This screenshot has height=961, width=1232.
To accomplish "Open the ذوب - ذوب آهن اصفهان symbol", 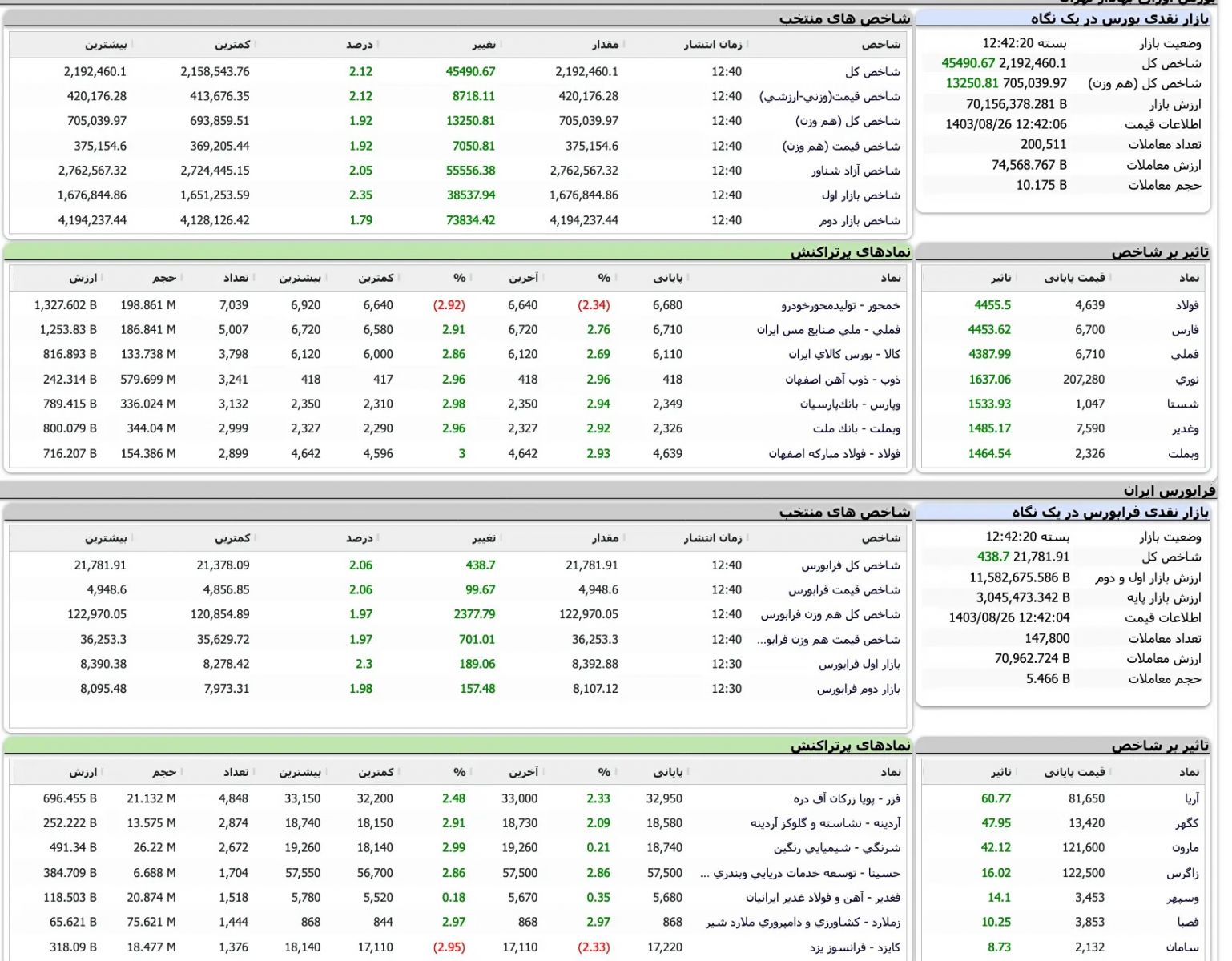I will (843, 380).
